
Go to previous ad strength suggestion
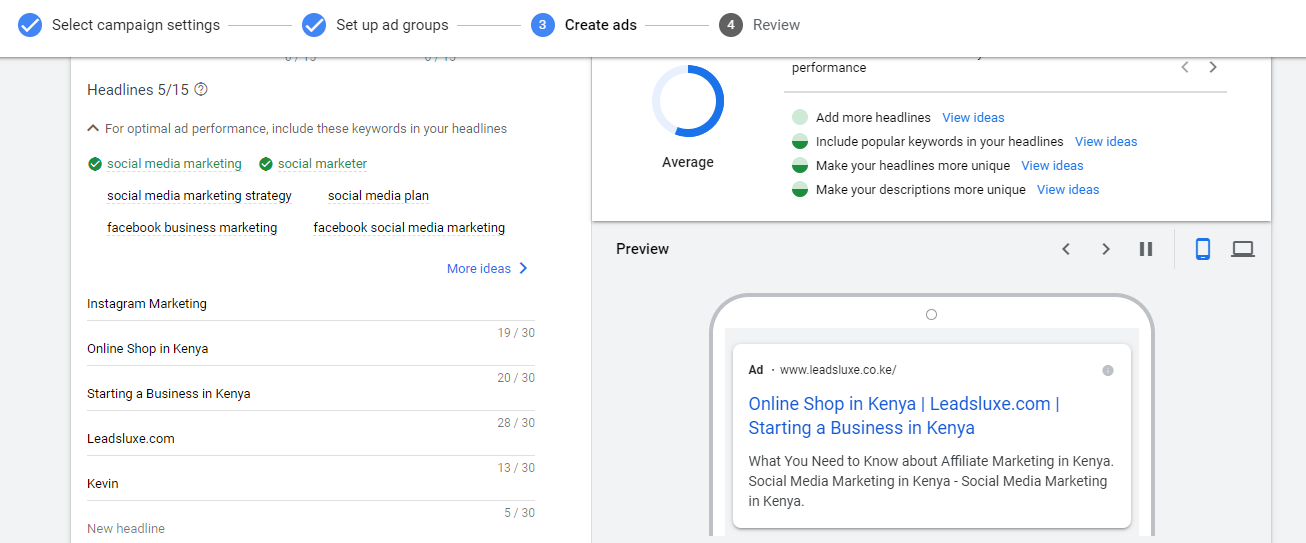[x=1185, y=67]
